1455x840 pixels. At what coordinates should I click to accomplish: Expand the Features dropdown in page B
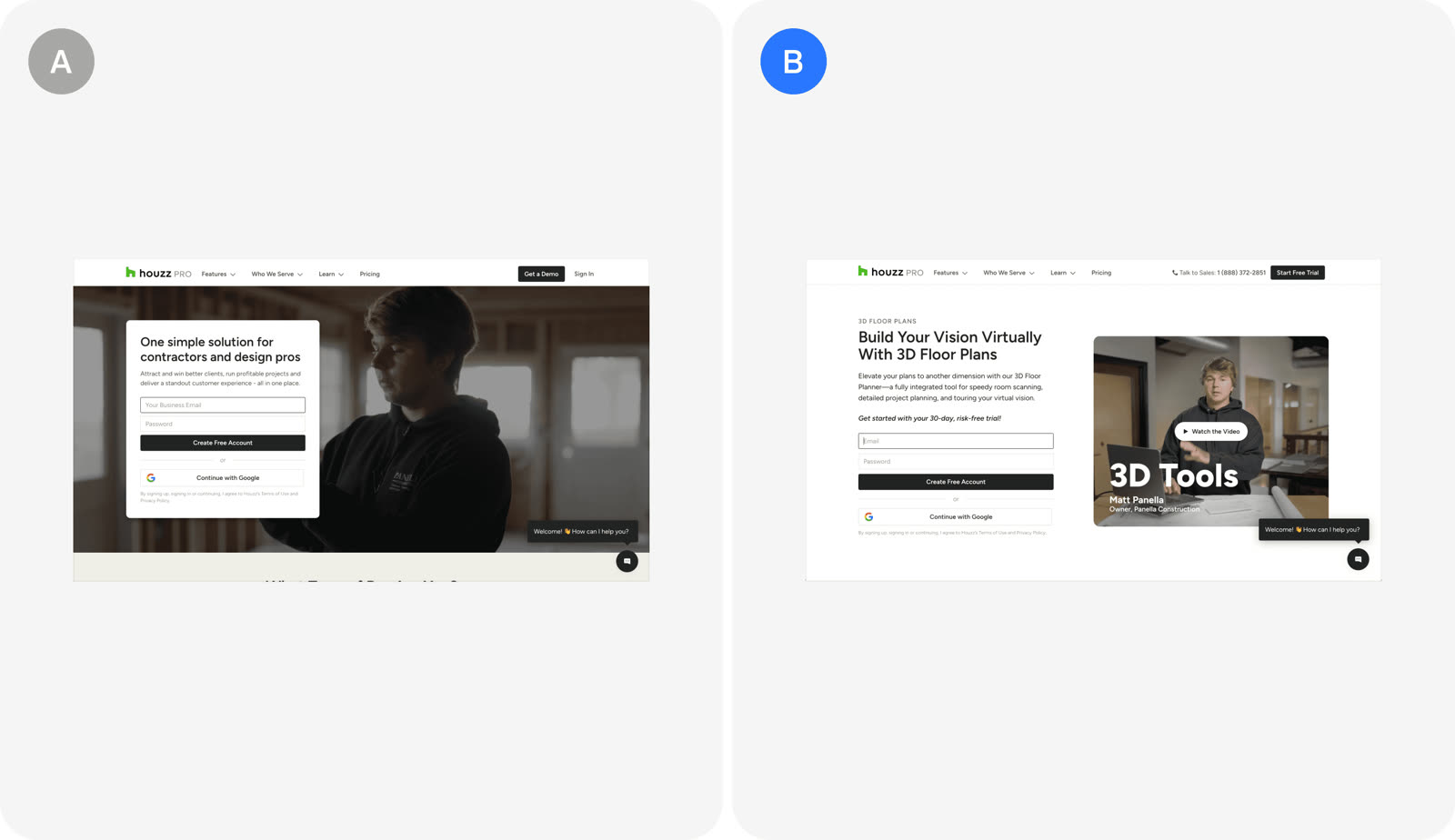pos(950,273)
